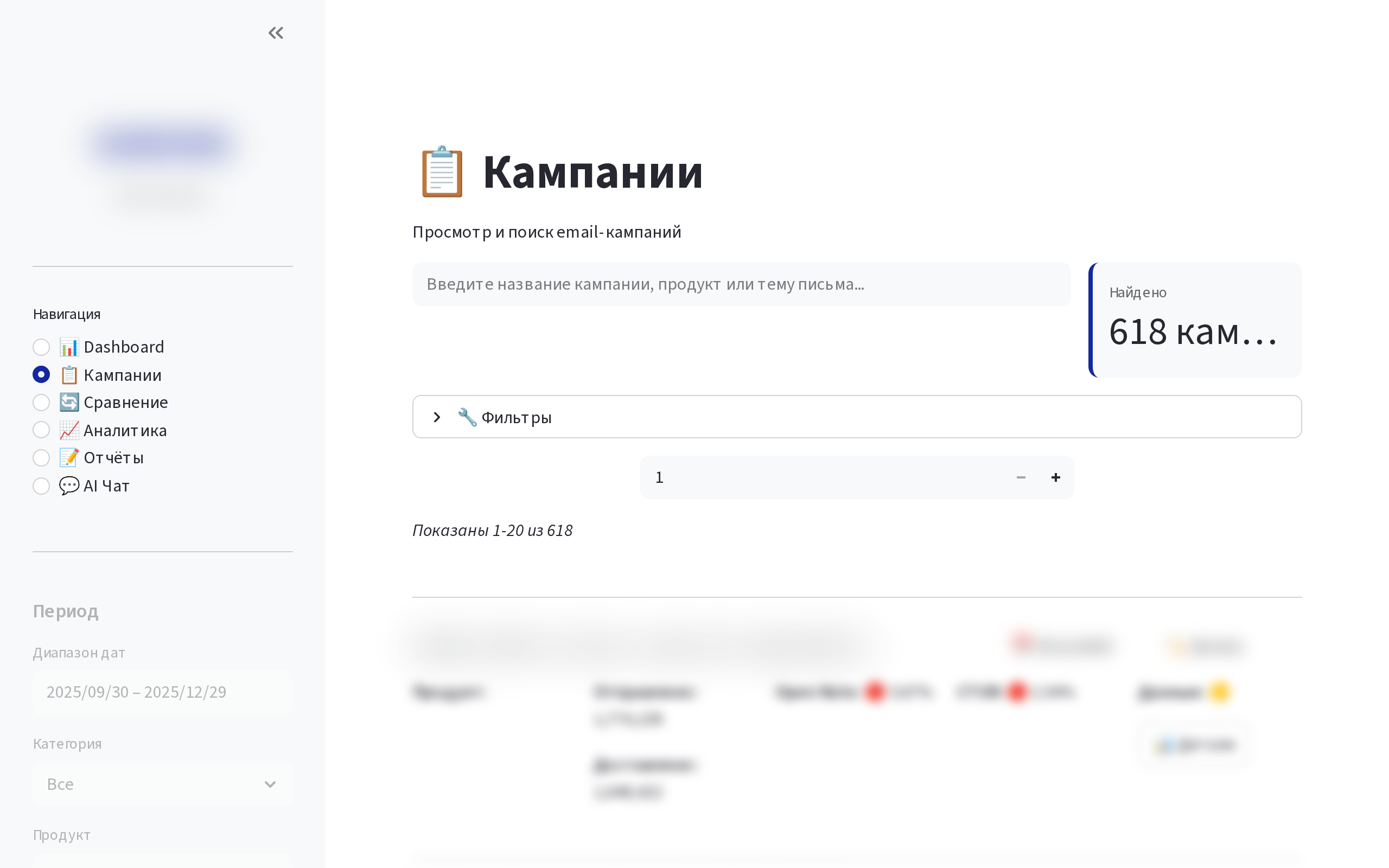Image resolution: width=1389 pixels, height=868 pixels.
Task: Open the Продукт selector at the bottom
Action: [x=162, y=864]
